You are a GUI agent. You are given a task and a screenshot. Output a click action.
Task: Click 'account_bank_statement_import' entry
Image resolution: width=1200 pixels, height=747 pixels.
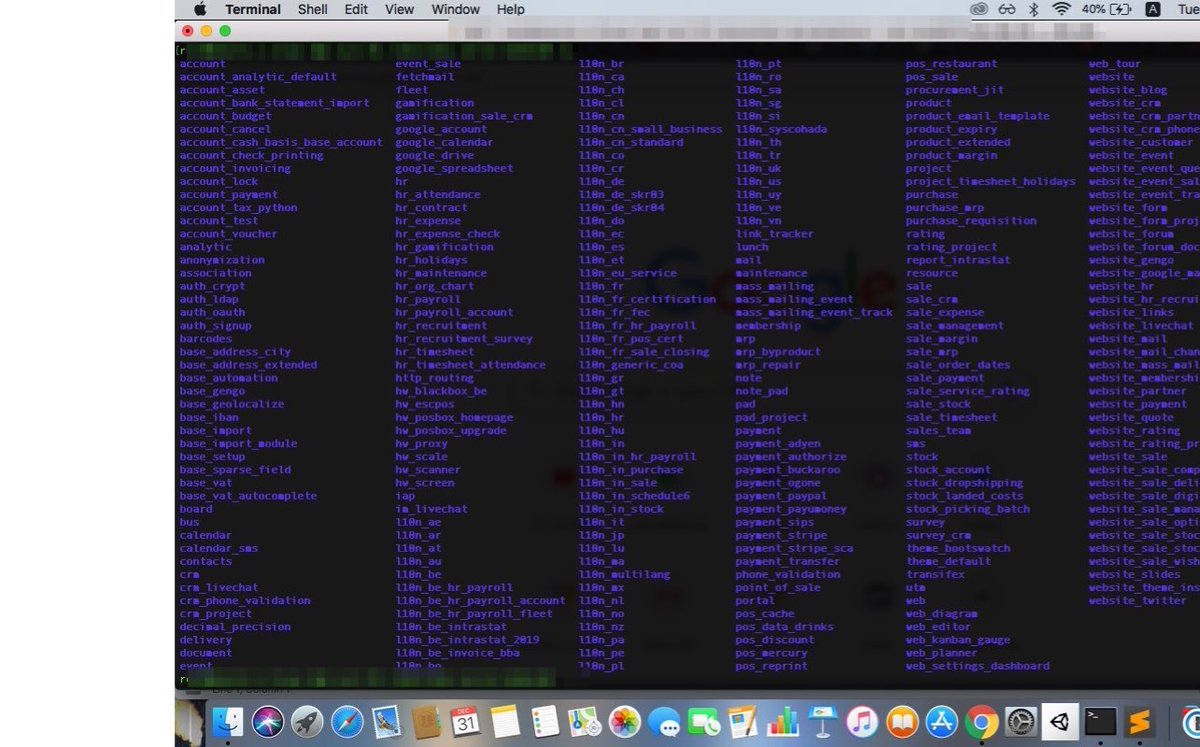(275, 103)
